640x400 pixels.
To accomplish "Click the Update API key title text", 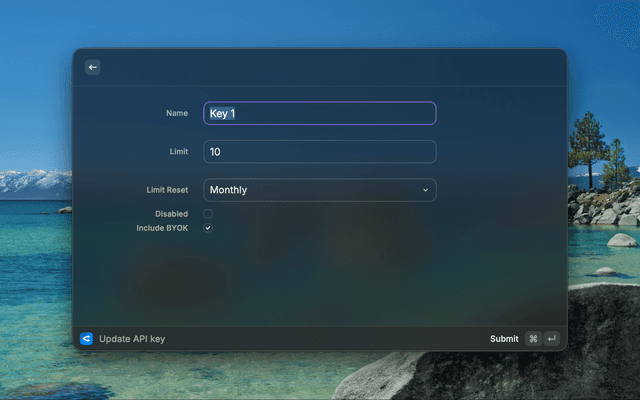I will [x=132, y=339].
